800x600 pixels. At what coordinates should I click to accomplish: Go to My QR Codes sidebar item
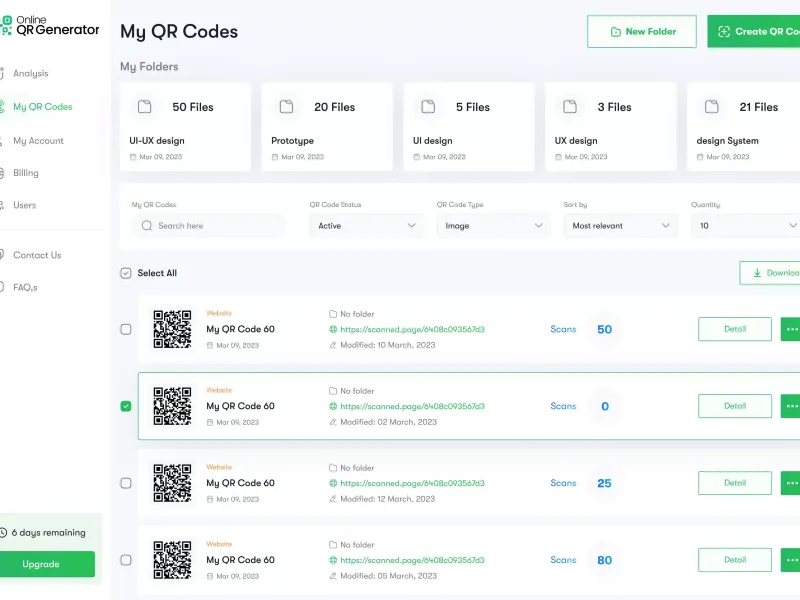tap(42, 107)
